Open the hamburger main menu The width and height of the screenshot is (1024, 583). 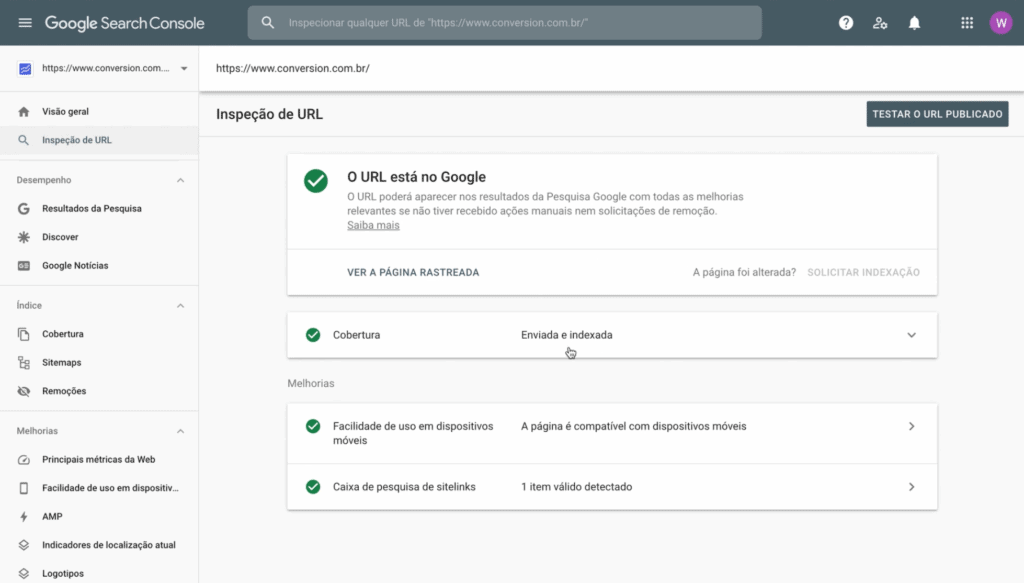click(x=25, y=23)
